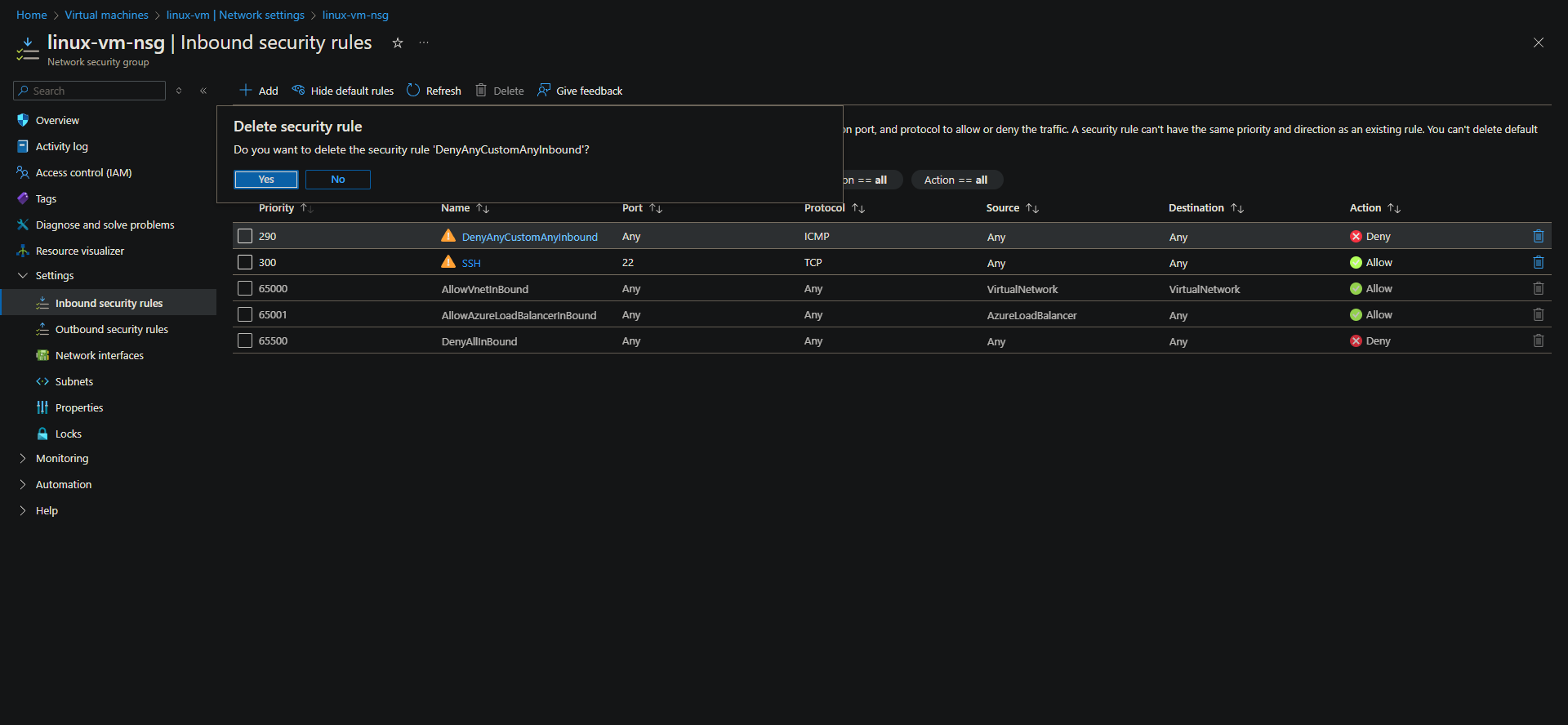Expand the Automation section
Image resolution: width=1568 pixels, height=725 pixels.
[x=23, y=485]
